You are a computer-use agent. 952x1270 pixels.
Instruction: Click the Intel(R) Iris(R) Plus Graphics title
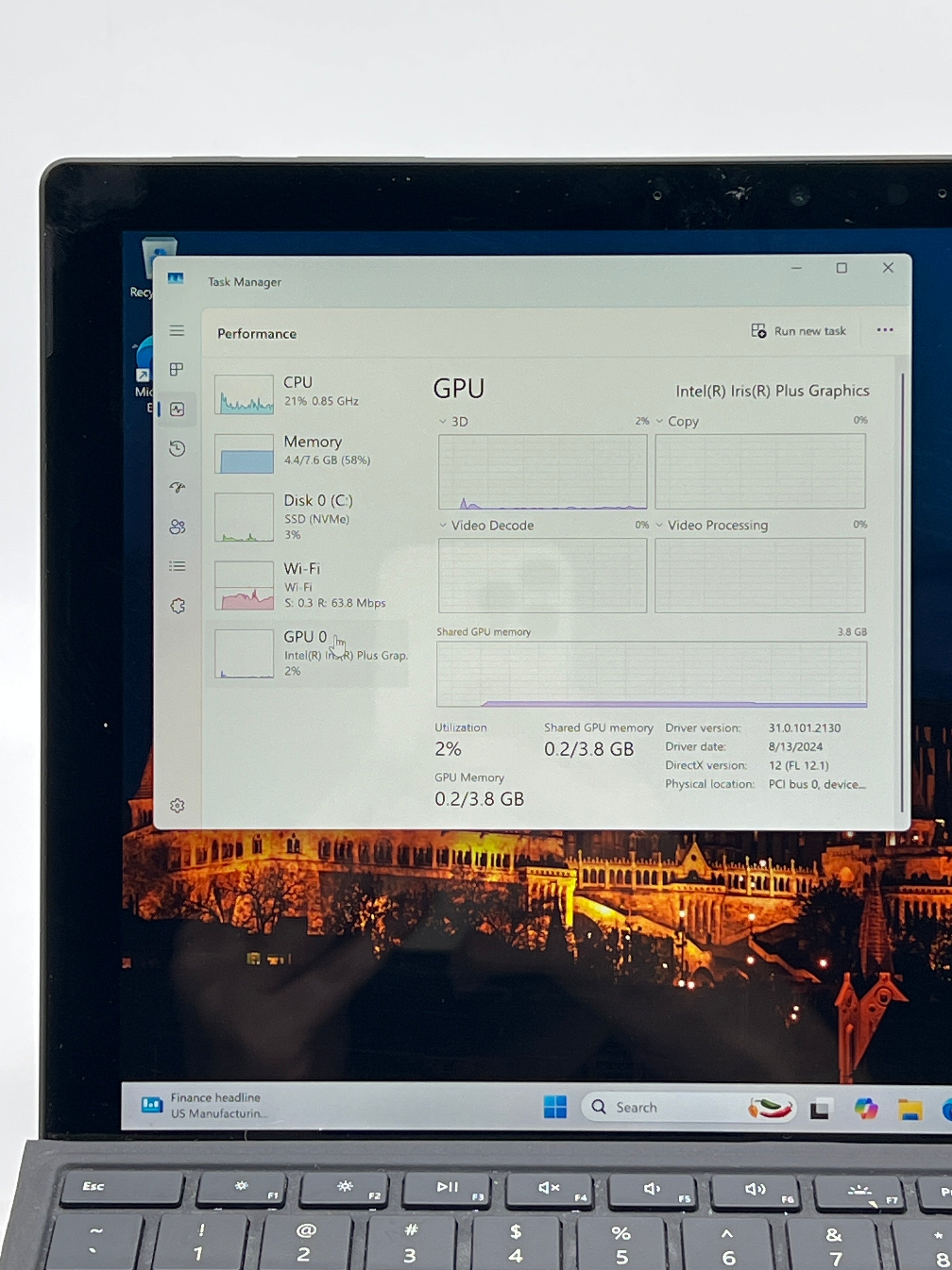click(x=772, y=391)
